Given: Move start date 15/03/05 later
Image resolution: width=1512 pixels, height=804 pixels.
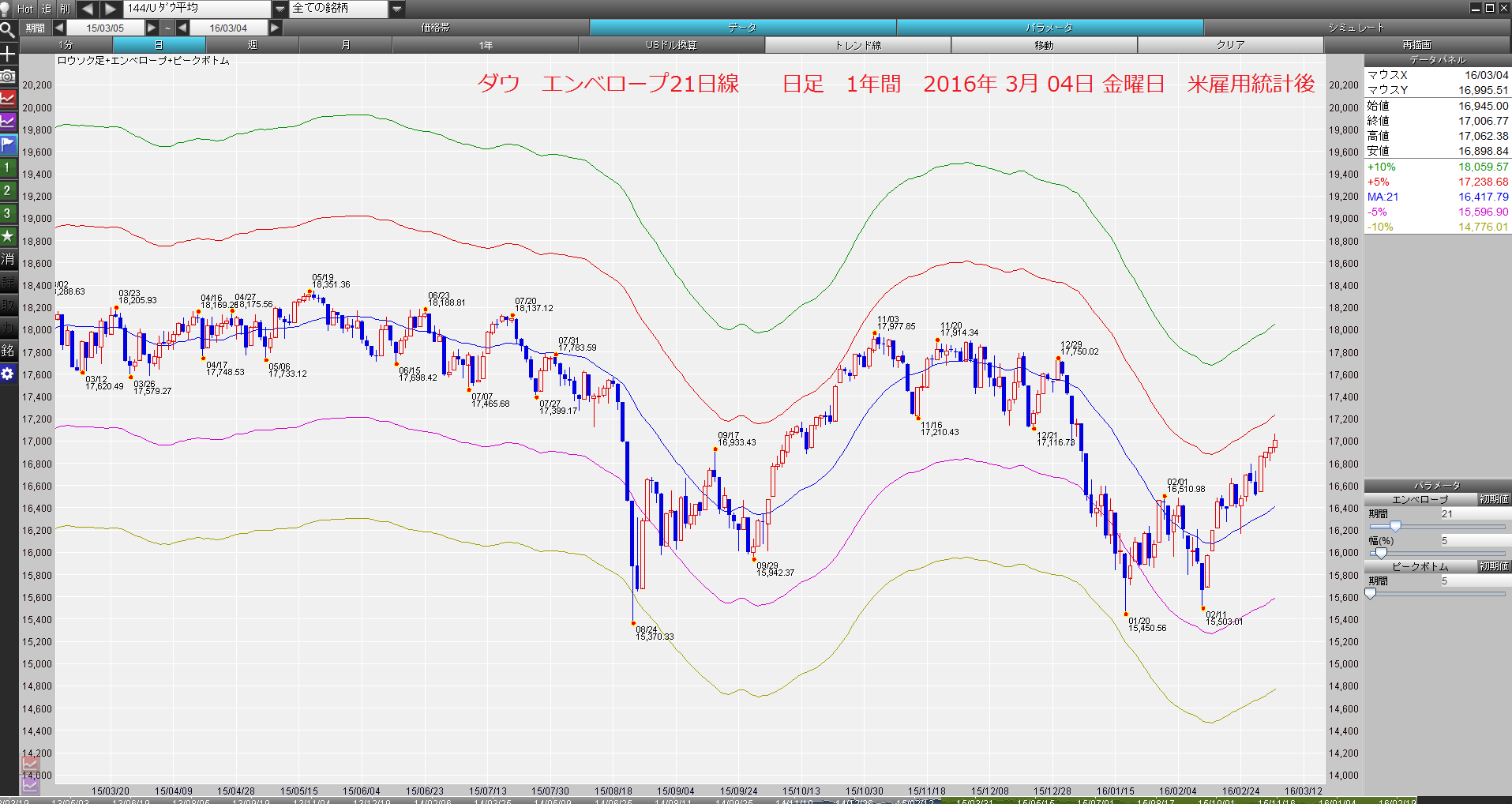Looking at the screenshot, I should (152, 28).
